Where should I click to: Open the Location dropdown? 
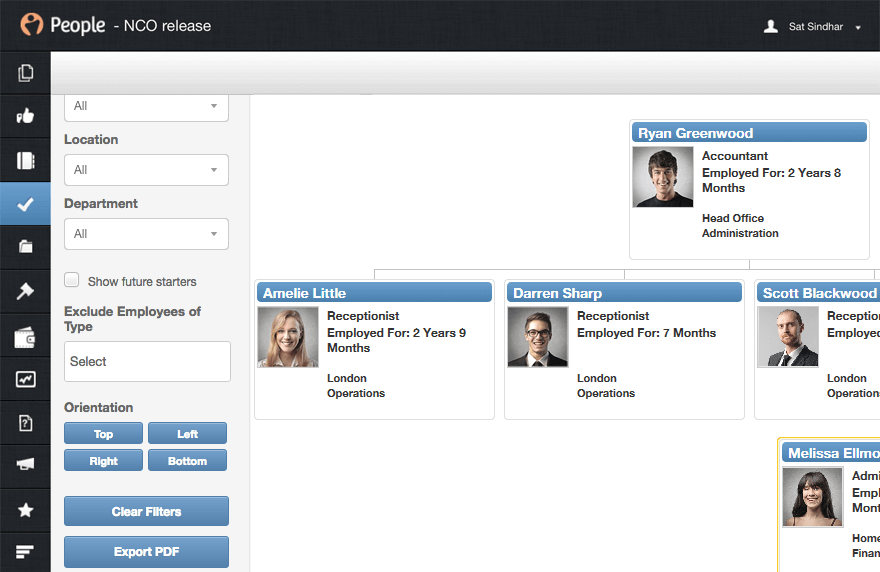coord(146,170)
